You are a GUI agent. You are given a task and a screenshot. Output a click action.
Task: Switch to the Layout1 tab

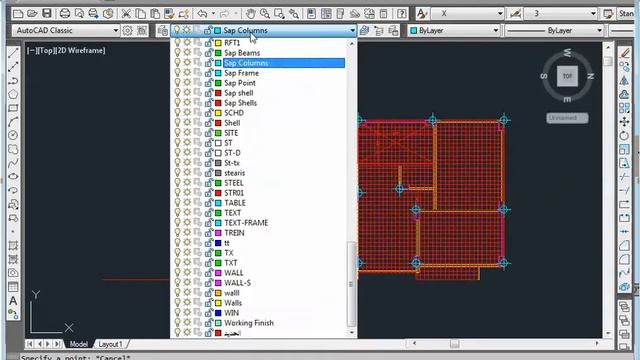point(110,344)
